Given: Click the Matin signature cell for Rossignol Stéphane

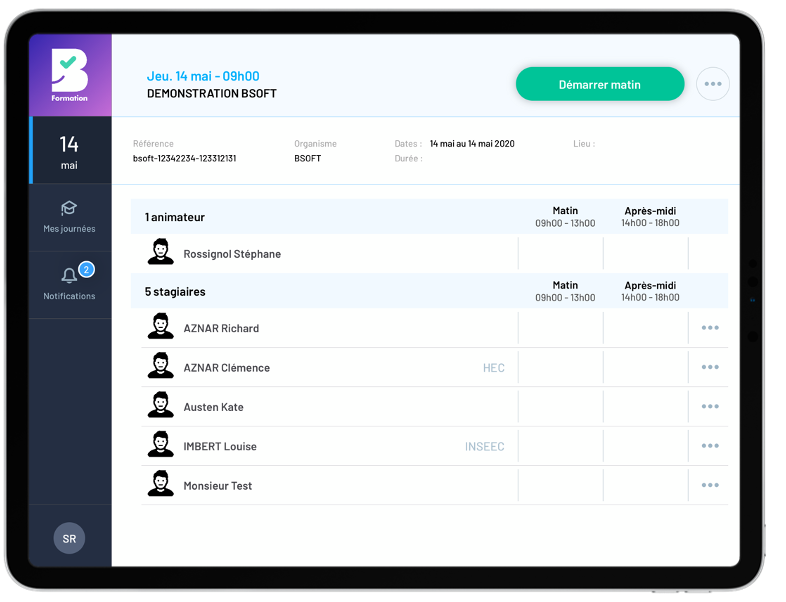Looking at the screenshot, I should tap(561, 254).
